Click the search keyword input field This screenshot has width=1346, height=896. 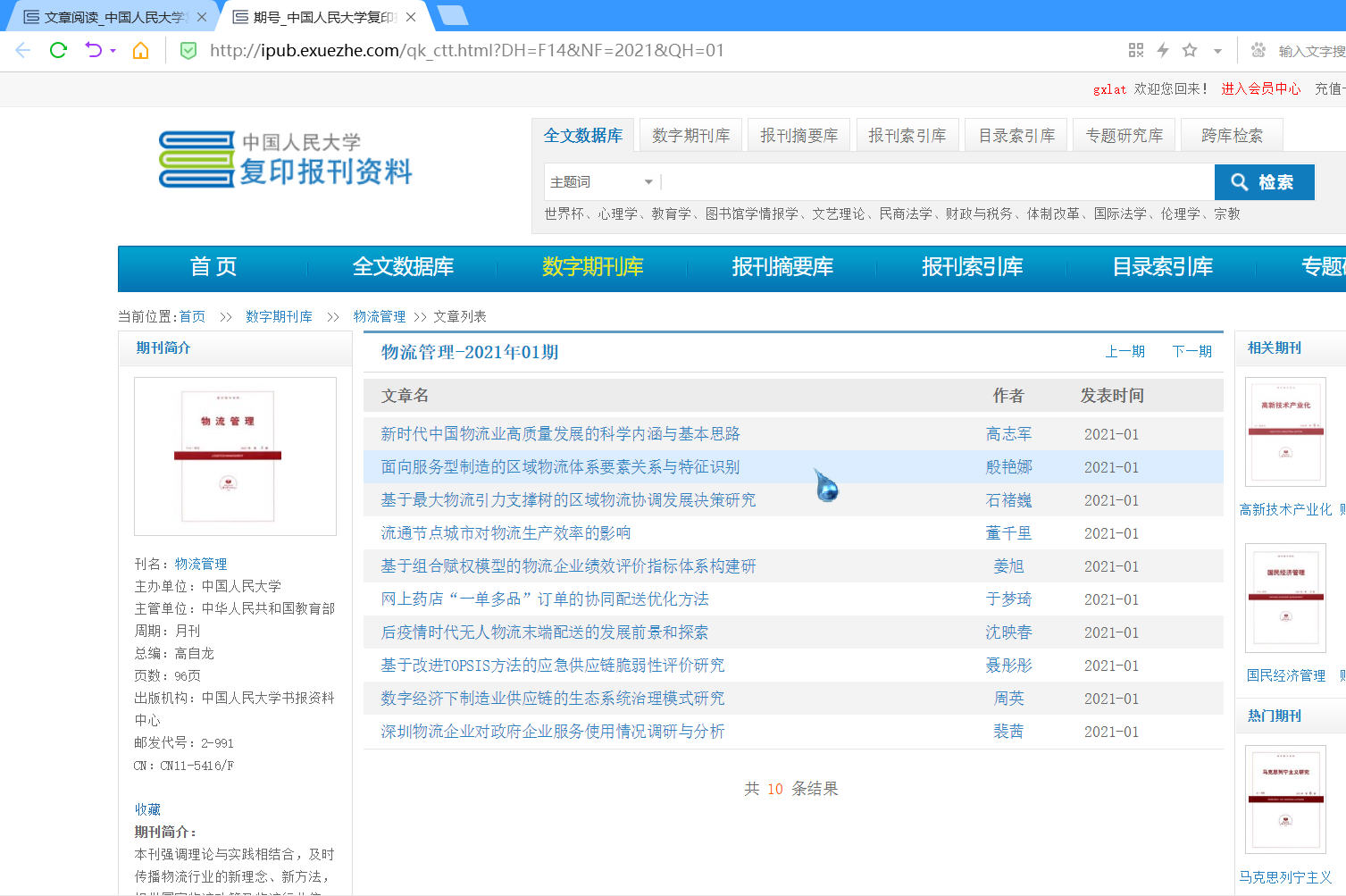936,182
